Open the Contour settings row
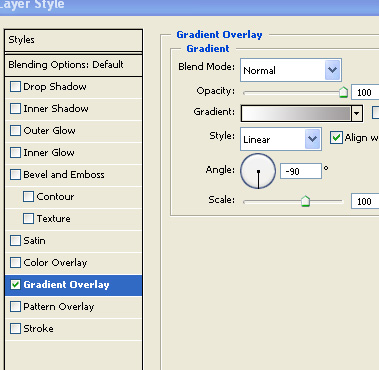379x370 pixels. (x=74, y=197)
